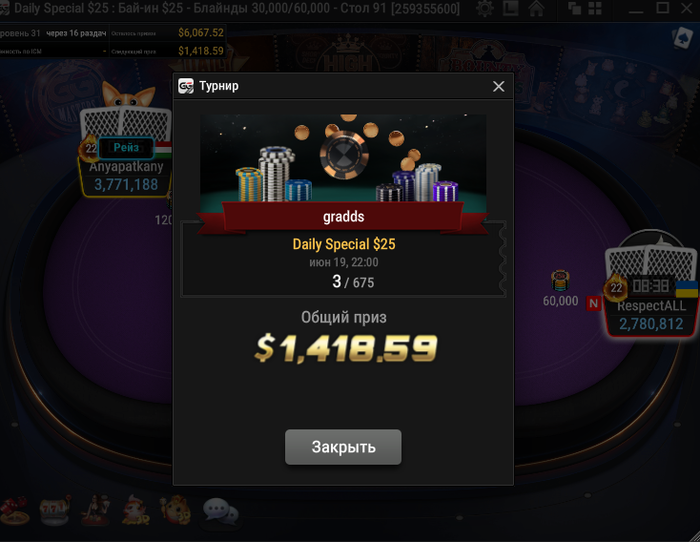The image size is (700, 542).
Task: Select the tile windows grid icon
Action: click(x=595, y=8)
